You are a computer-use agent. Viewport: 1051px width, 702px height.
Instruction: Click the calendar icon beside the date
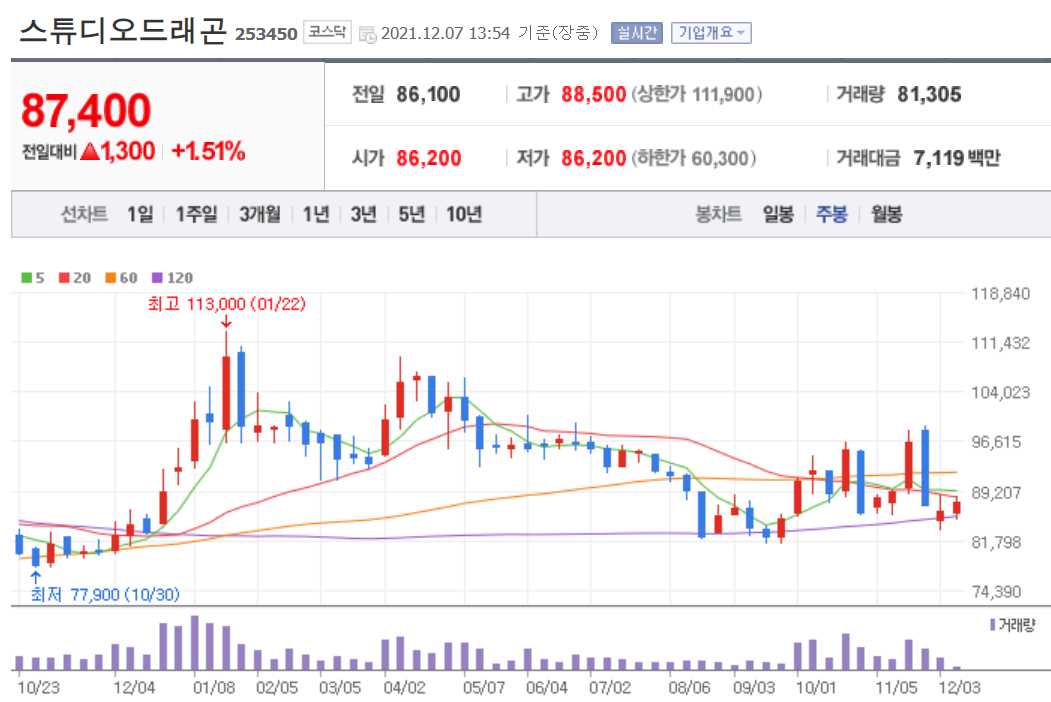pos(367,34)
